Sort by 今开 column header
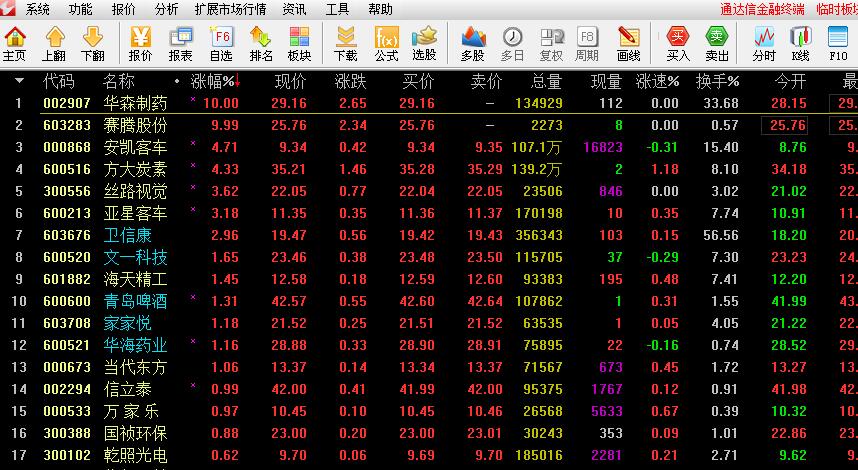 (x=791, y=82)
